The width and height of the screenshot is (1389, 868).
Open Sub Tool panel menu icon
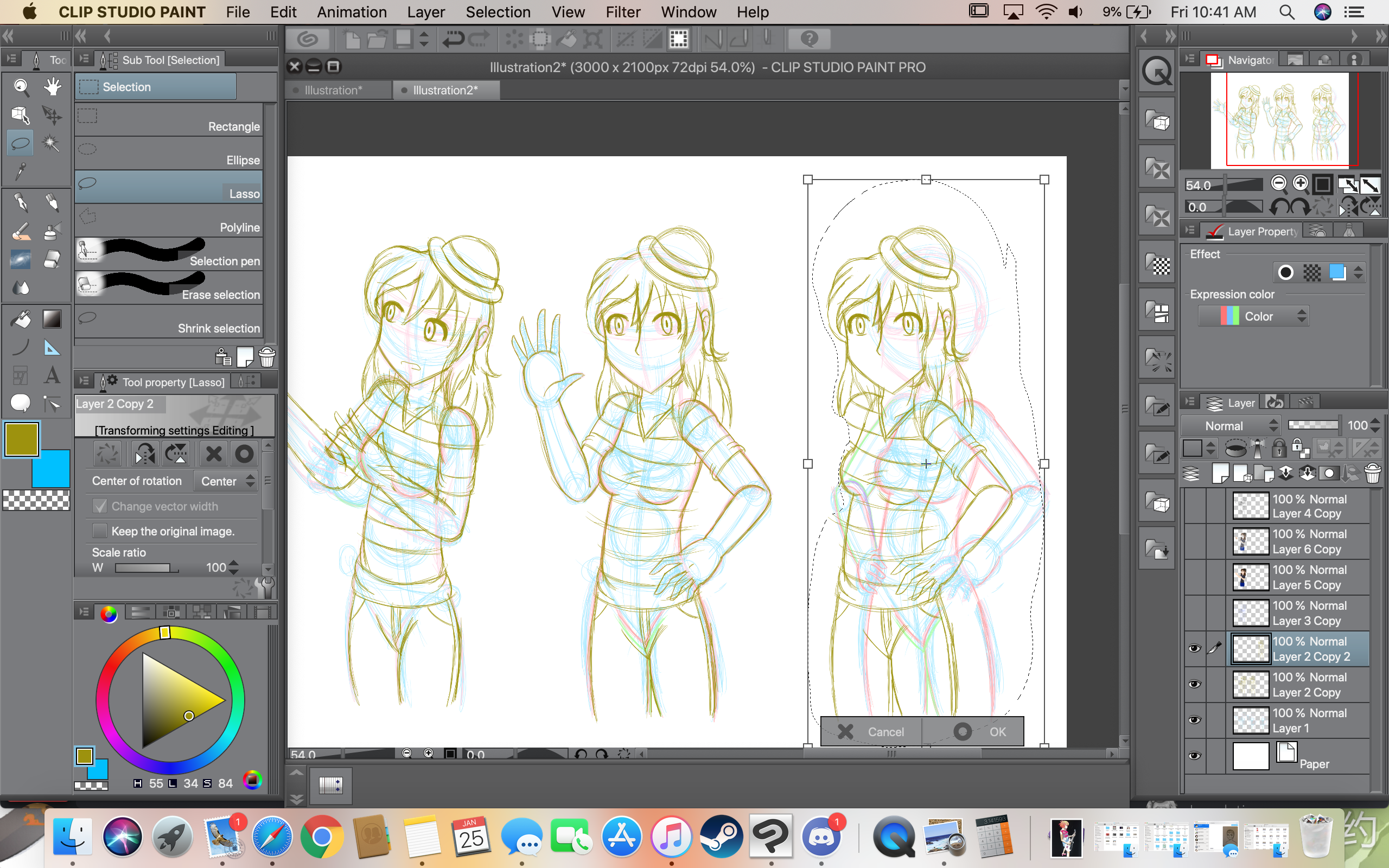click(x=85, y=59)
